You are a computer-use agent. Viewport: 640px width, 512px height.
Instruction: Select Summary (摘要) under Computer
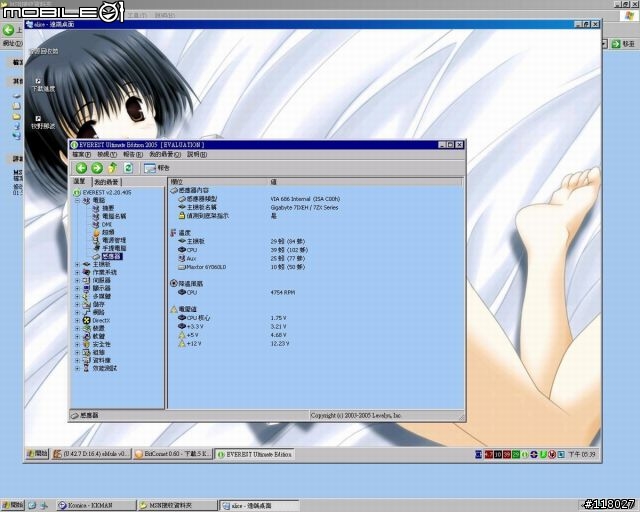[x=108, y=208]
